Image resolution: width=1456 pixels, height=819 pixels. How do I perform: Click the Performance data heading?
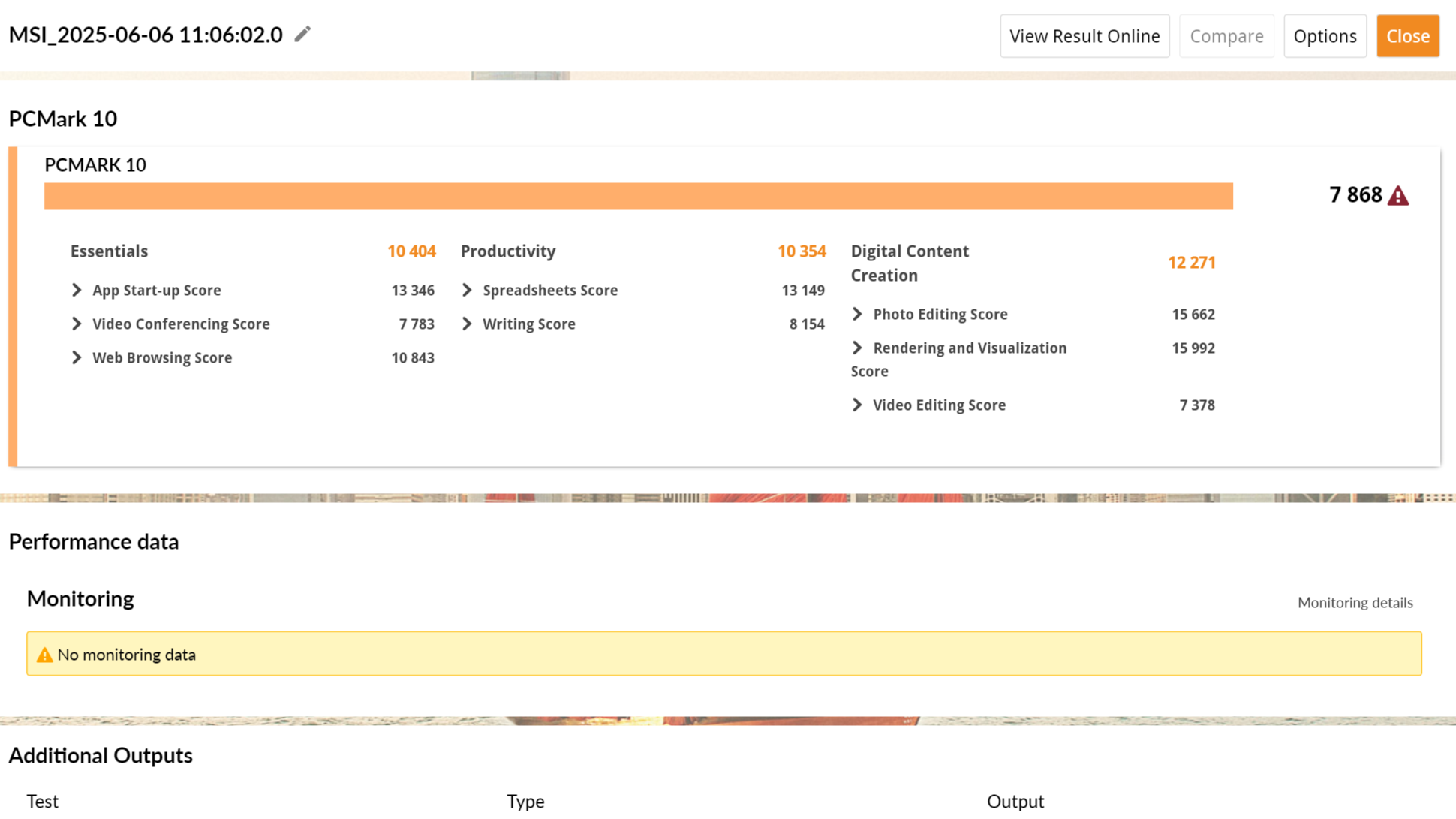pos(94,542)
